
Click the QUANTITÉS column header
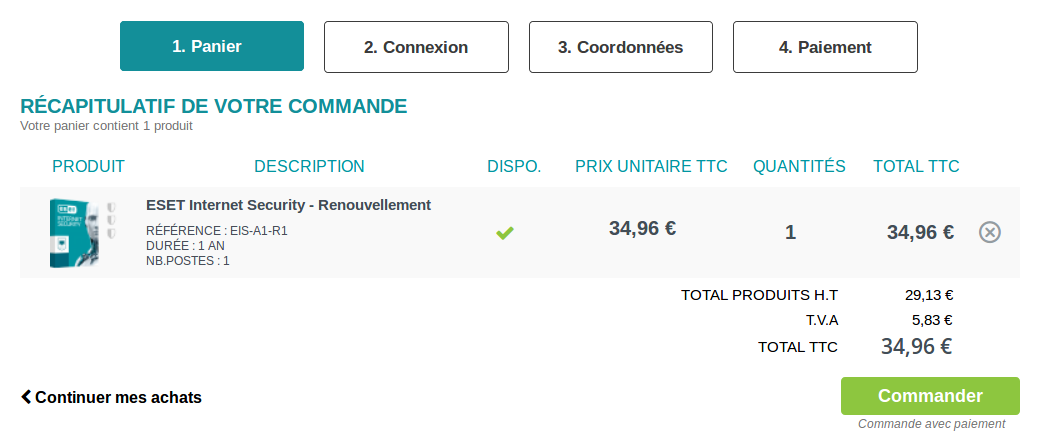coord(799,166)
